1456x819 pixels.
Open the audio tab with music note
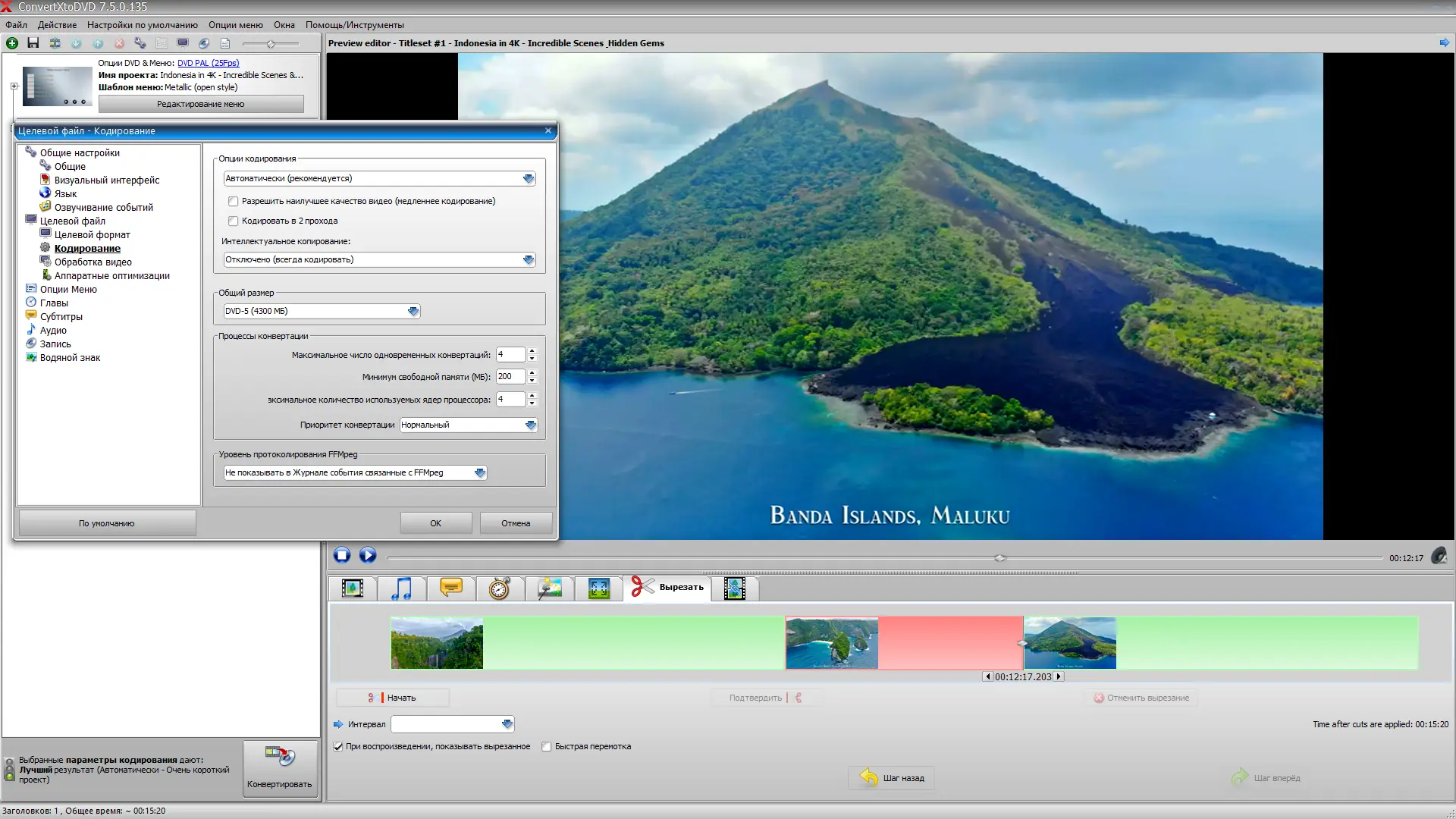point(401,588)
